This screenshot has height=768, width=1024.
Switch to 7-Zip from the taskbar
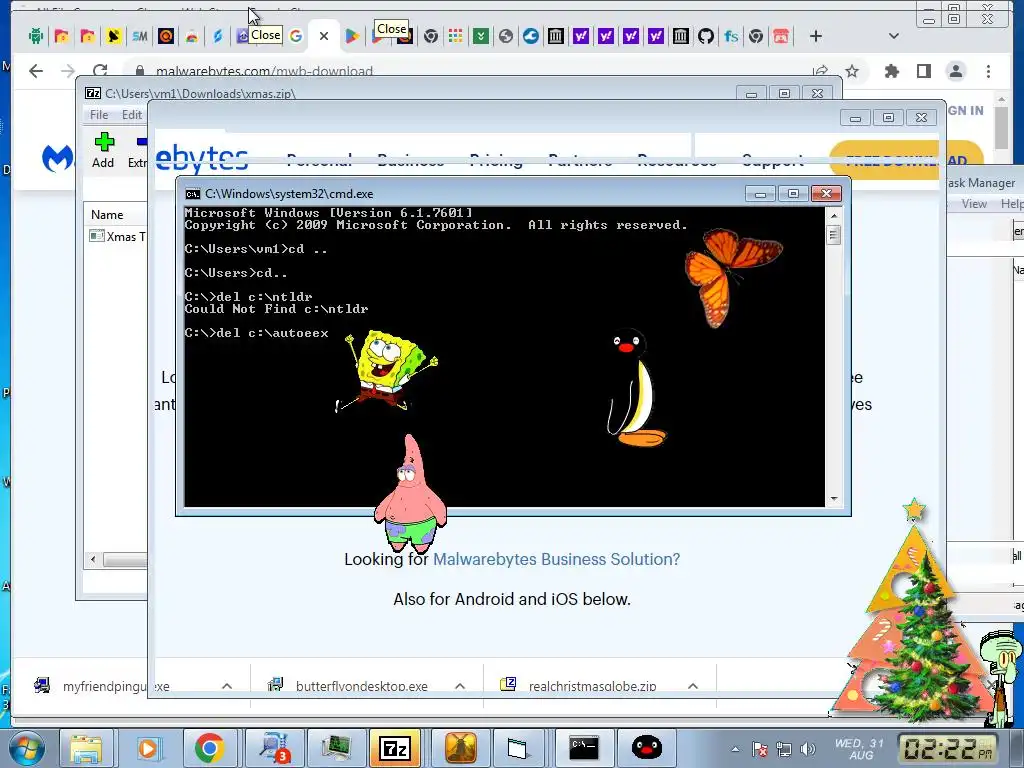(394, 748)
